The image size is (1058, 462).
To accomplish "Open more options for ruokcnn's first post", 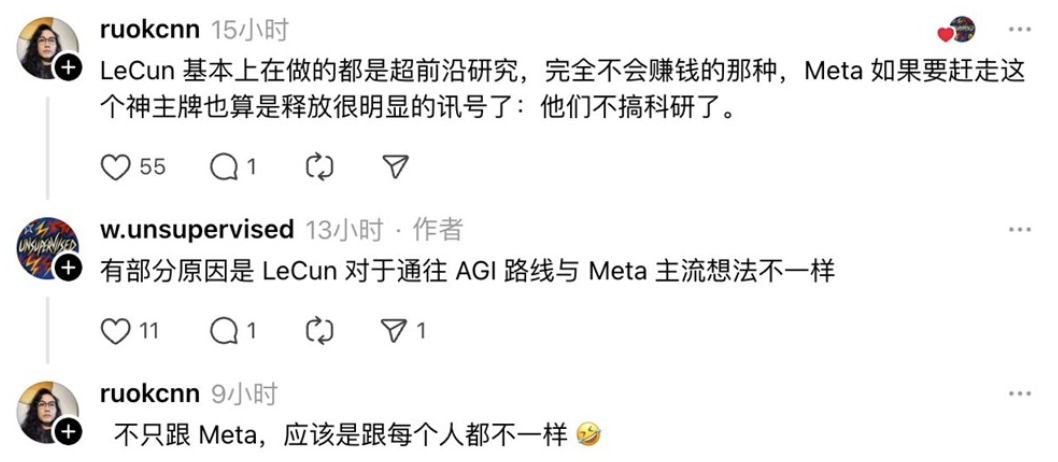I will click(x=1019, y=30).
